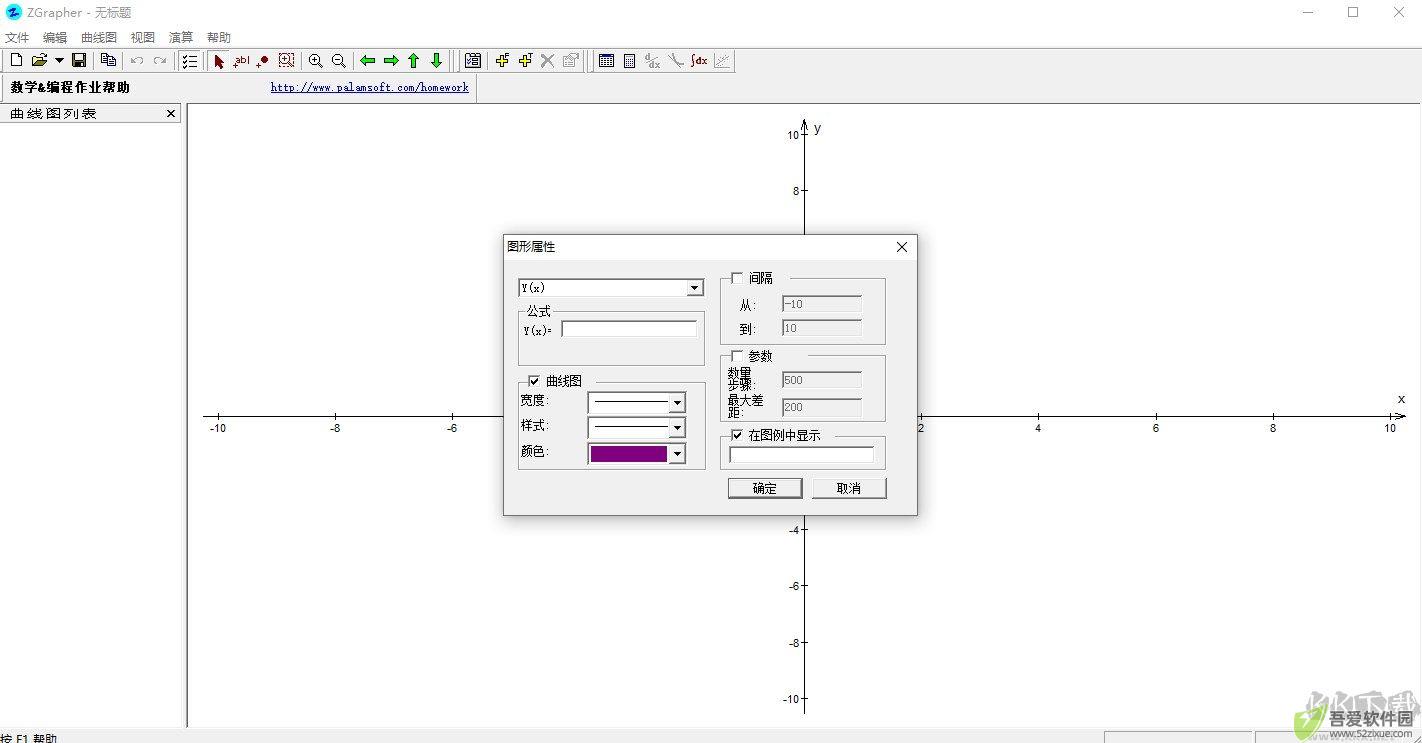Click the grayed graph properties icon
This screenshot has width=1422, height=743.
pos(570,61)
